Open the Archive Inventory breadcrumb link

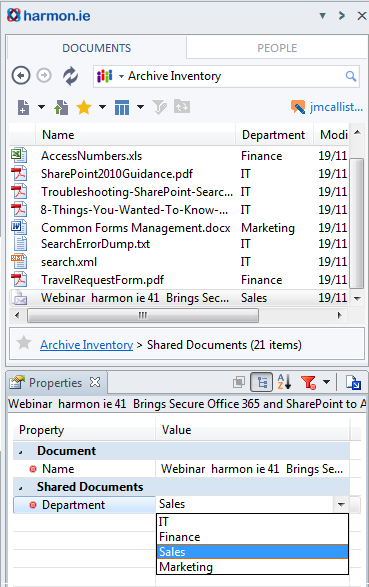tap(86, 345)
